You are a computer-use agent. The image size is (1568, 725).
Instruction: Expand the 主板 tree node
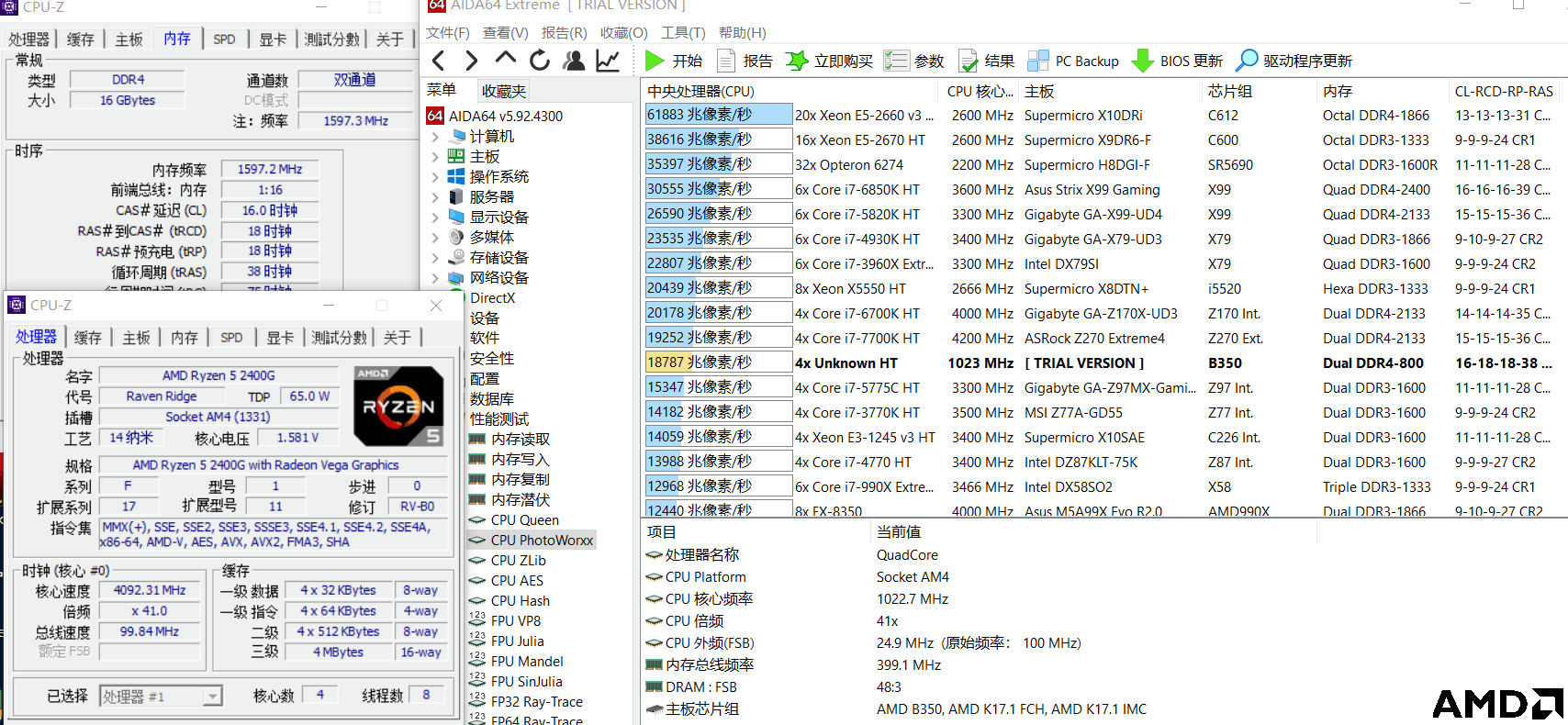pyautogui.click(x=435, y=157)
